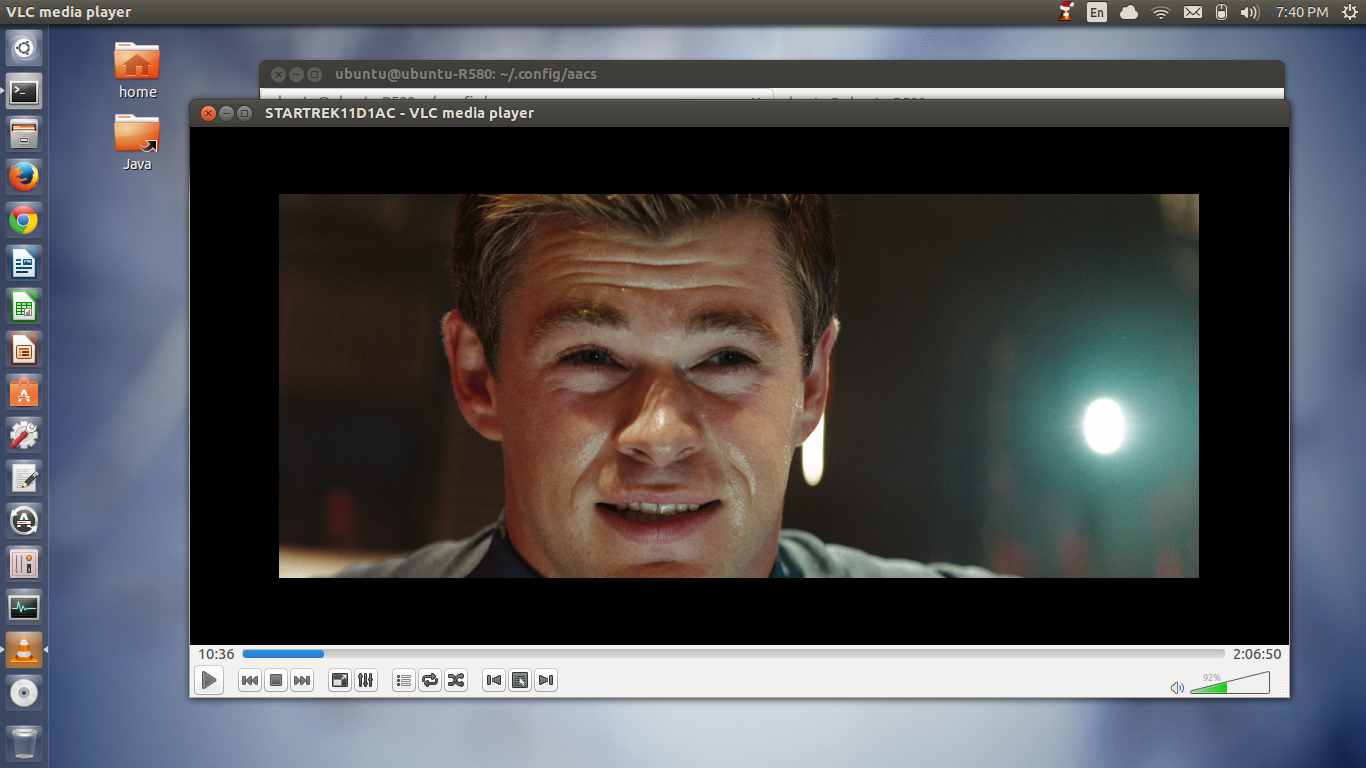This screenshot has width=1366, height=768.
Task: Show the VLC playlist
Action: (x=404, y=681)
